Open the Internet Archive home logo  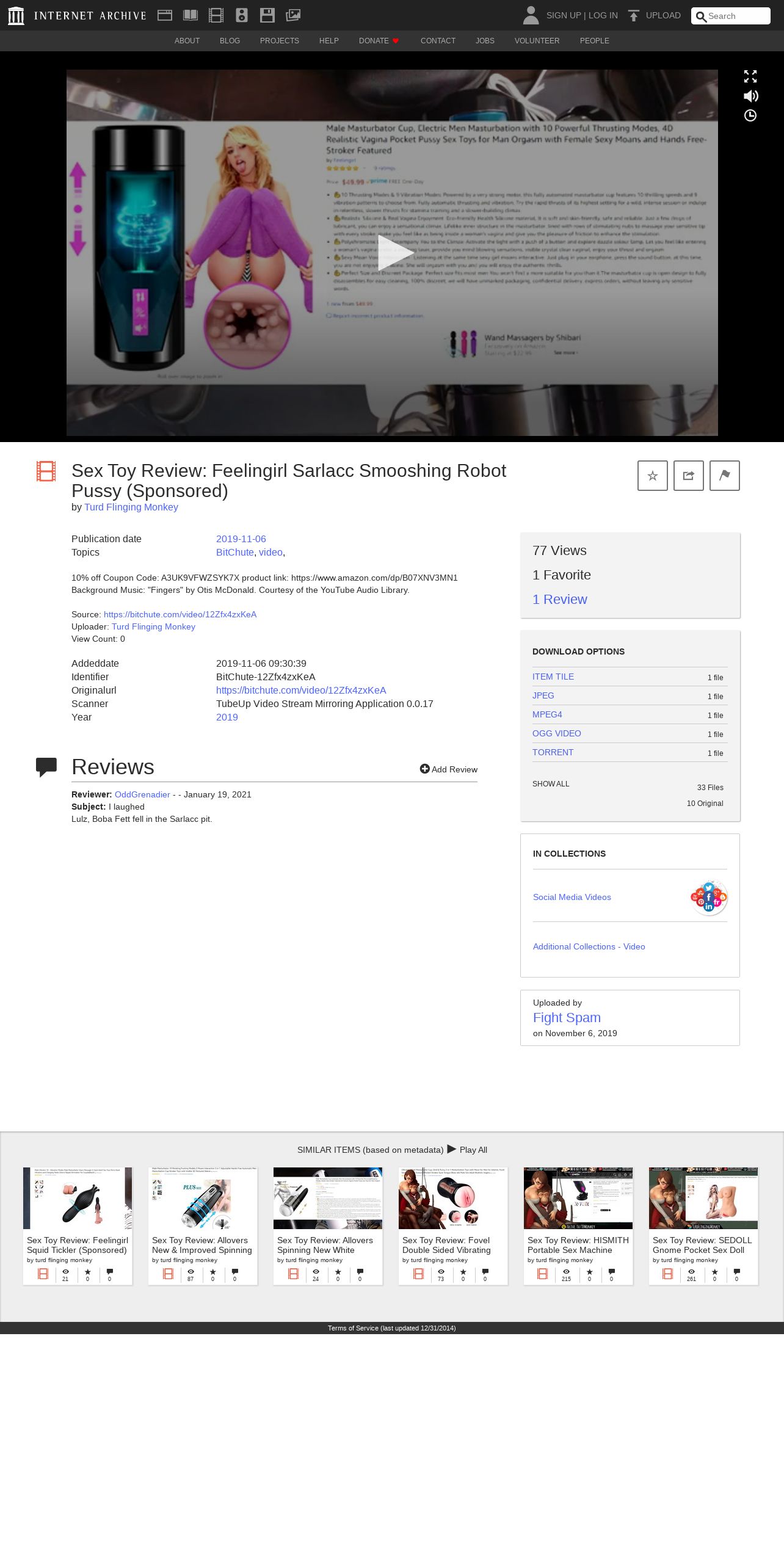[x=78, y=15]
